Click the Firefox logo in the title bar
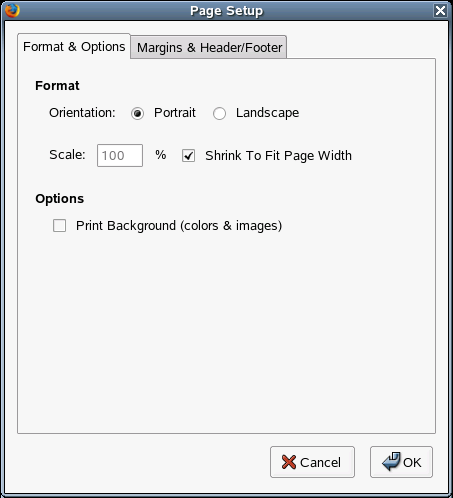This screenshot has width=453, height=498. tap(12, 10)
